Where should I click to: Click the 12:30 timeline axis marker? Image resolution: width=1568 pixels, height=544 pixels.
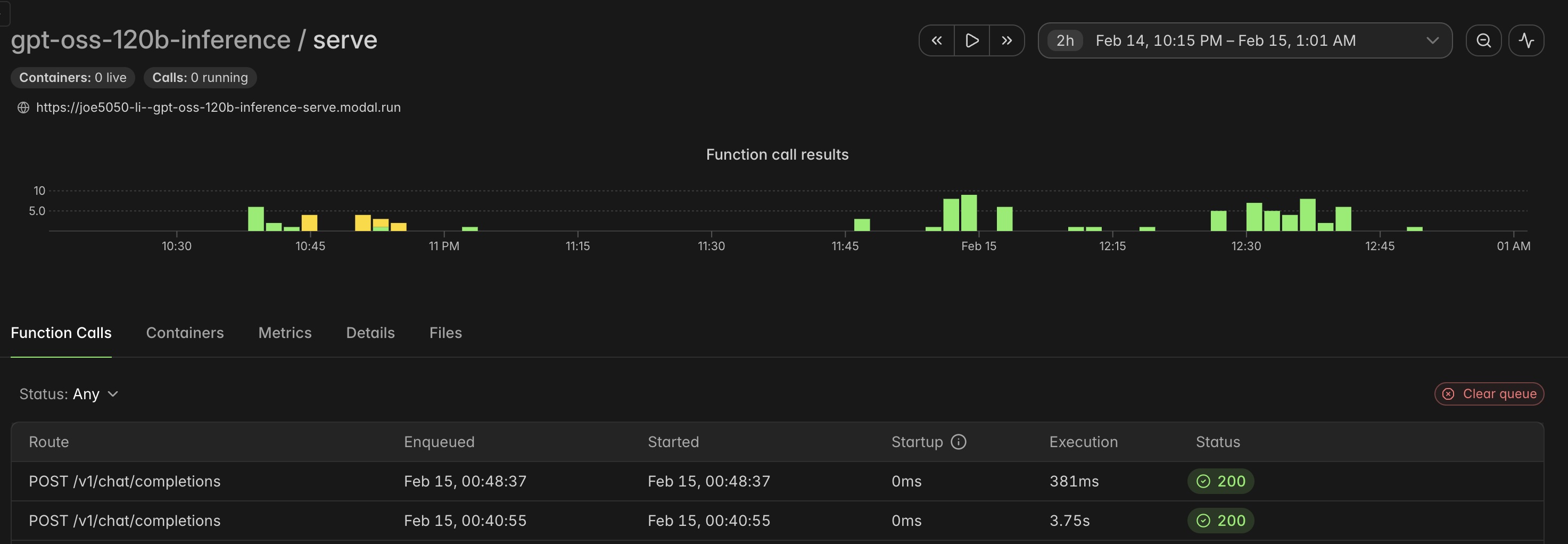tap(1246, 246)
